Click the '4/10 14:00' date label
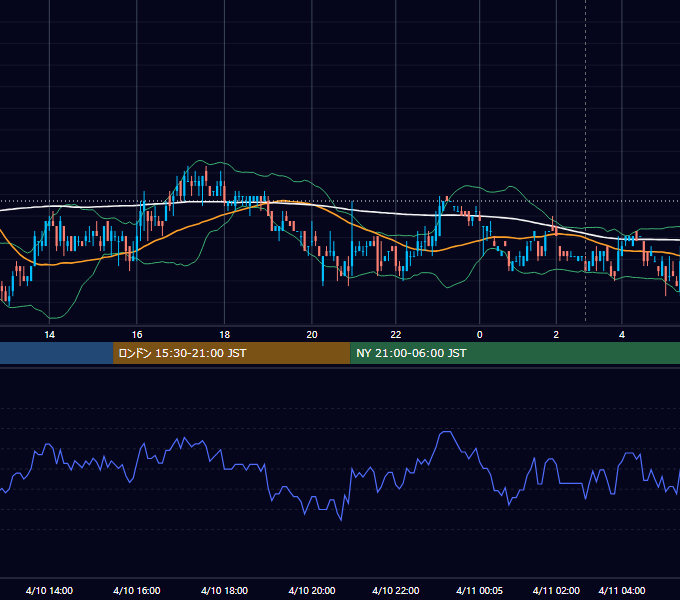The image size is (680, 600). pos(49,590)
